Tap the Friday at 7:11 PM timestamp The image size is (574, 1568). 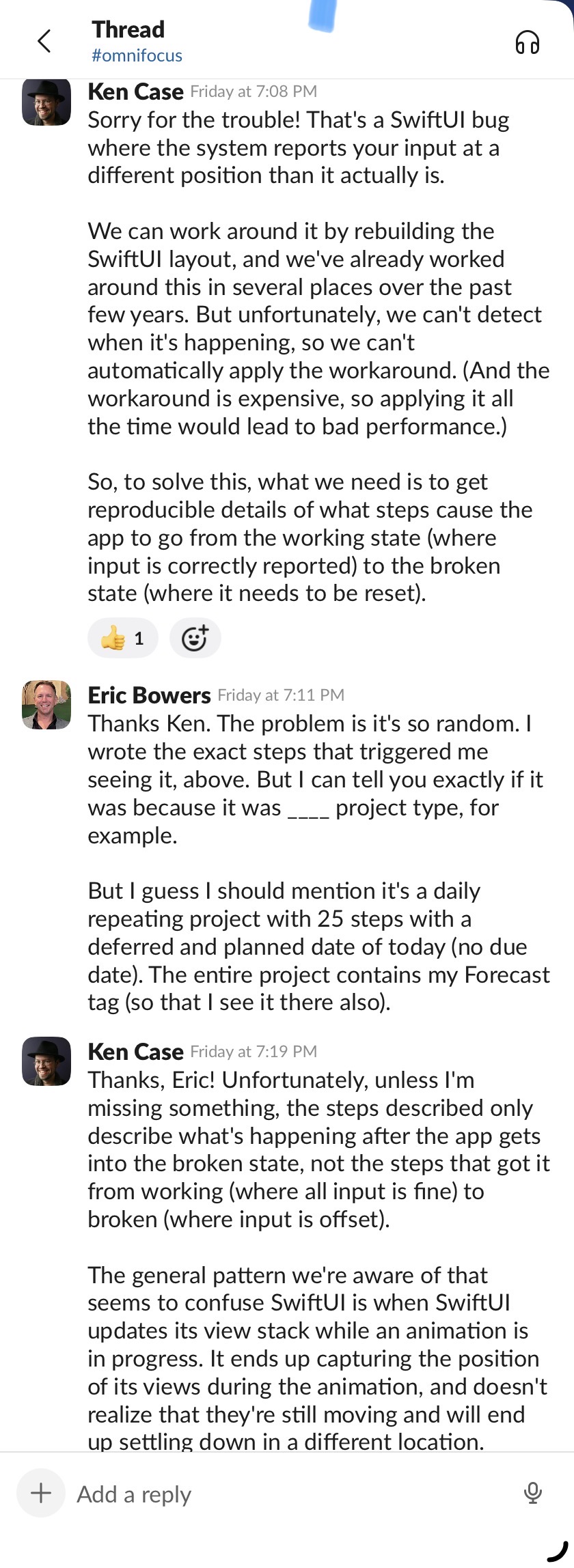coord(281,695)
